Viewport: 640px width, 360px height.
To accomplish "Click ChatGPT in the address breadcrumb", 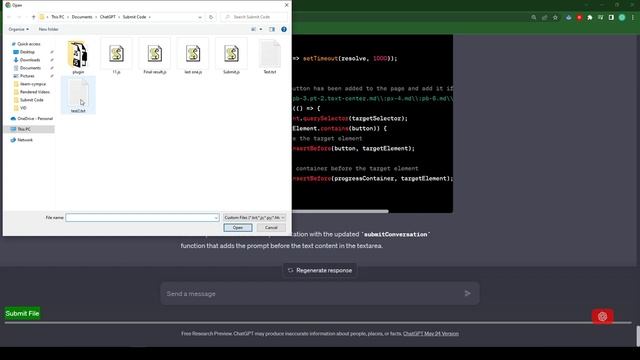I will click(x=108, y=17).
